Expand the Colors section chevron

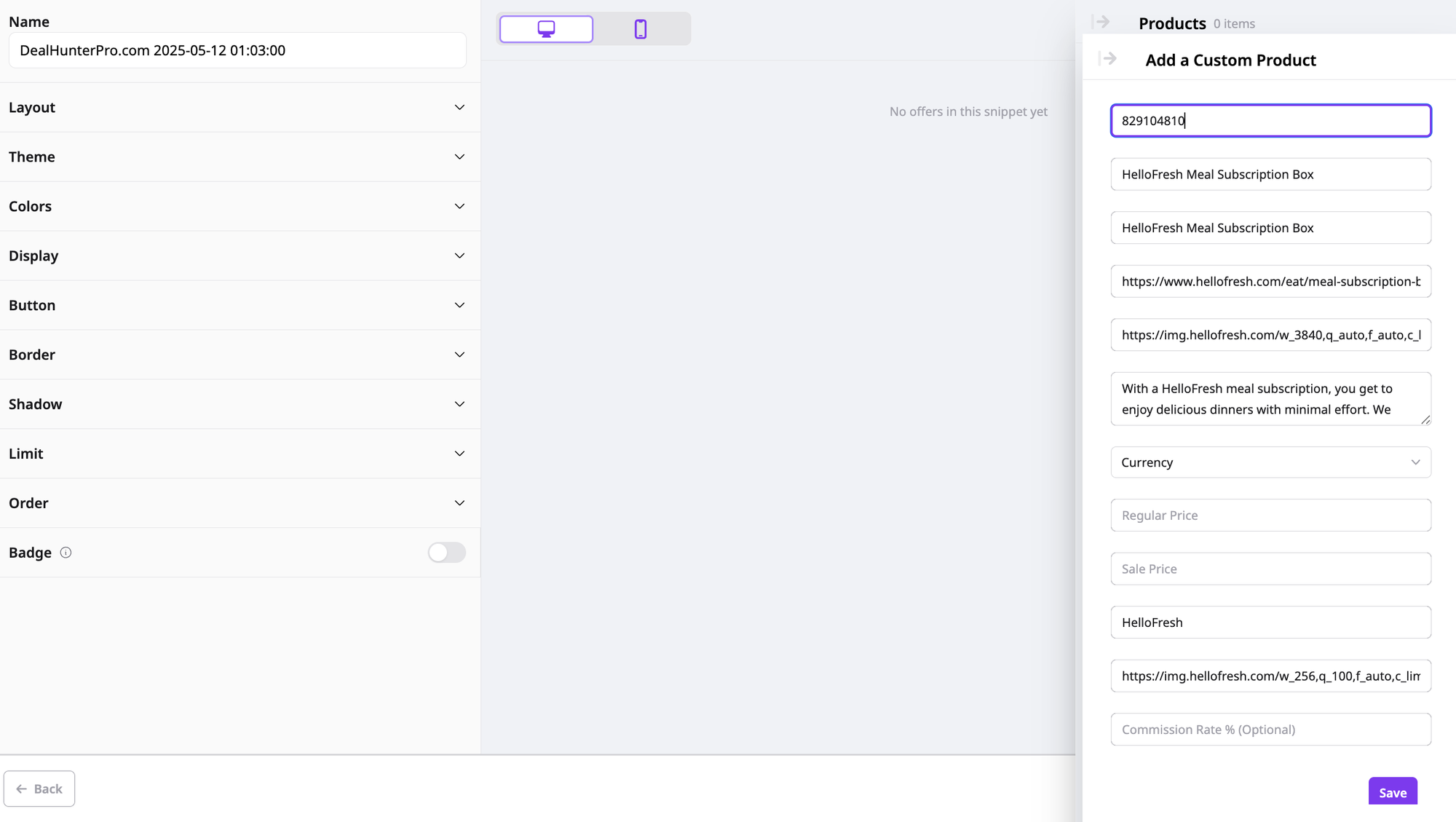coord(459,207)
